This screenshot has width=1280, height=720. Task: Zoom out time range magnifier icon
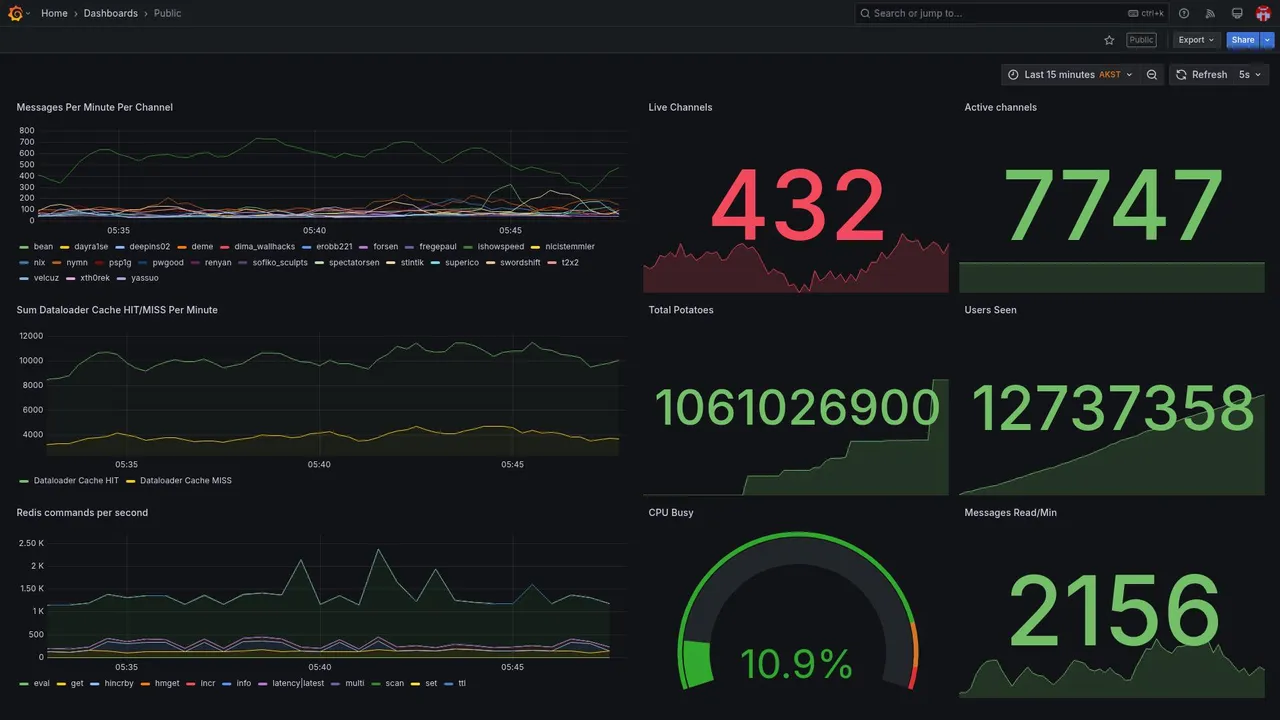pyautogui.click(x=1152, y=75)
